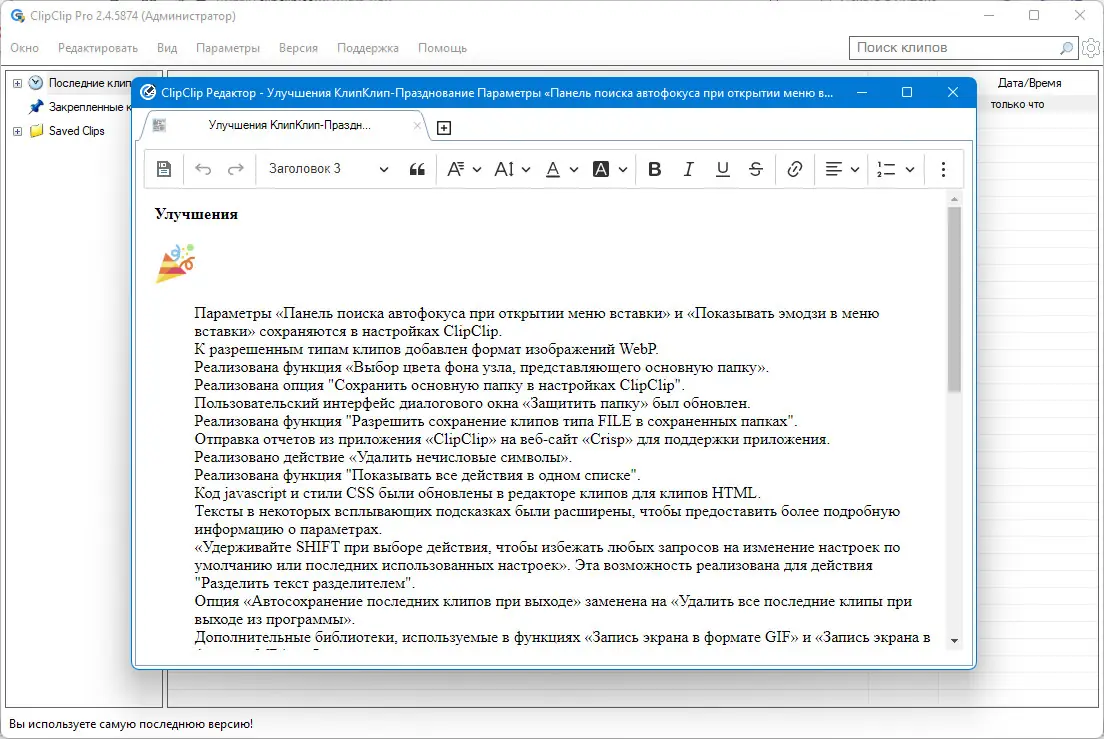Open numbered list style dropdown arrow
Viewport: 1104px width, 739px height.
(x=910, y=170)
